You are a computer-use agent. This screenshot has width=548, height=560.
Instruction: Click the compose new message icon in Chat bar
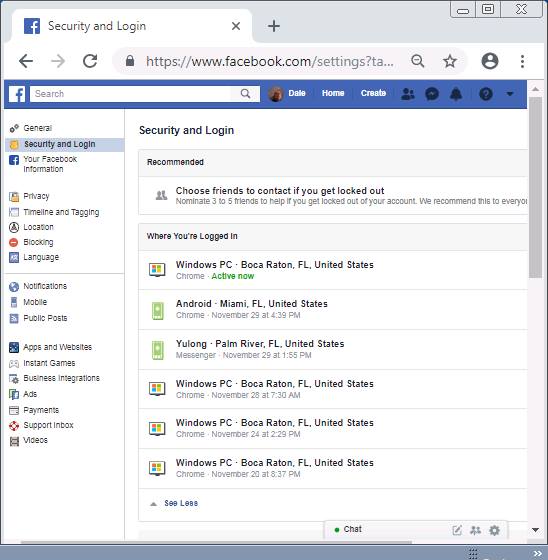457,530
